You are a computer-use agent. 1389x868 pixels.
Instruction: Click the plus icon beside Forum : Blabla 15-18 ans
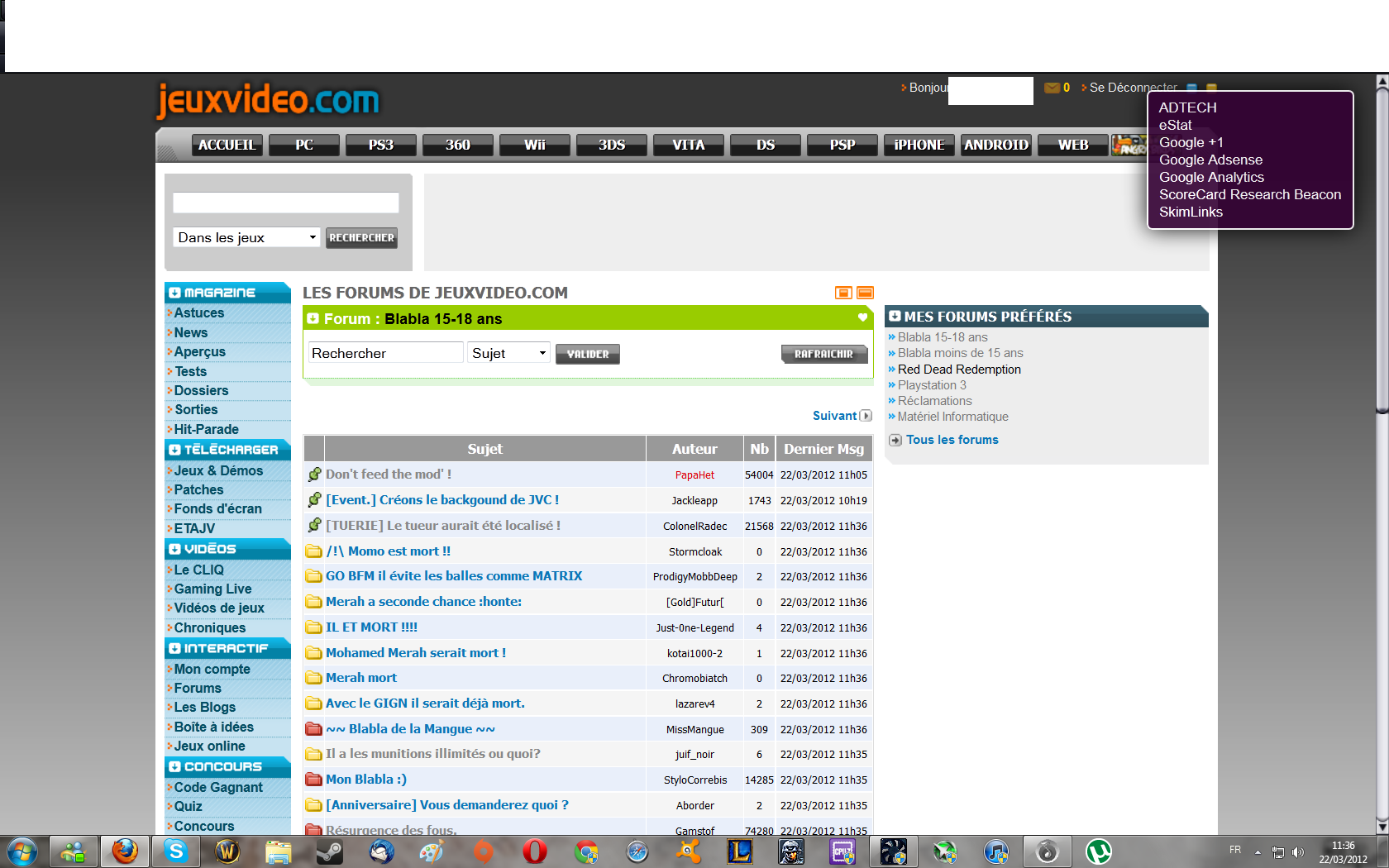tap(313, 318)
